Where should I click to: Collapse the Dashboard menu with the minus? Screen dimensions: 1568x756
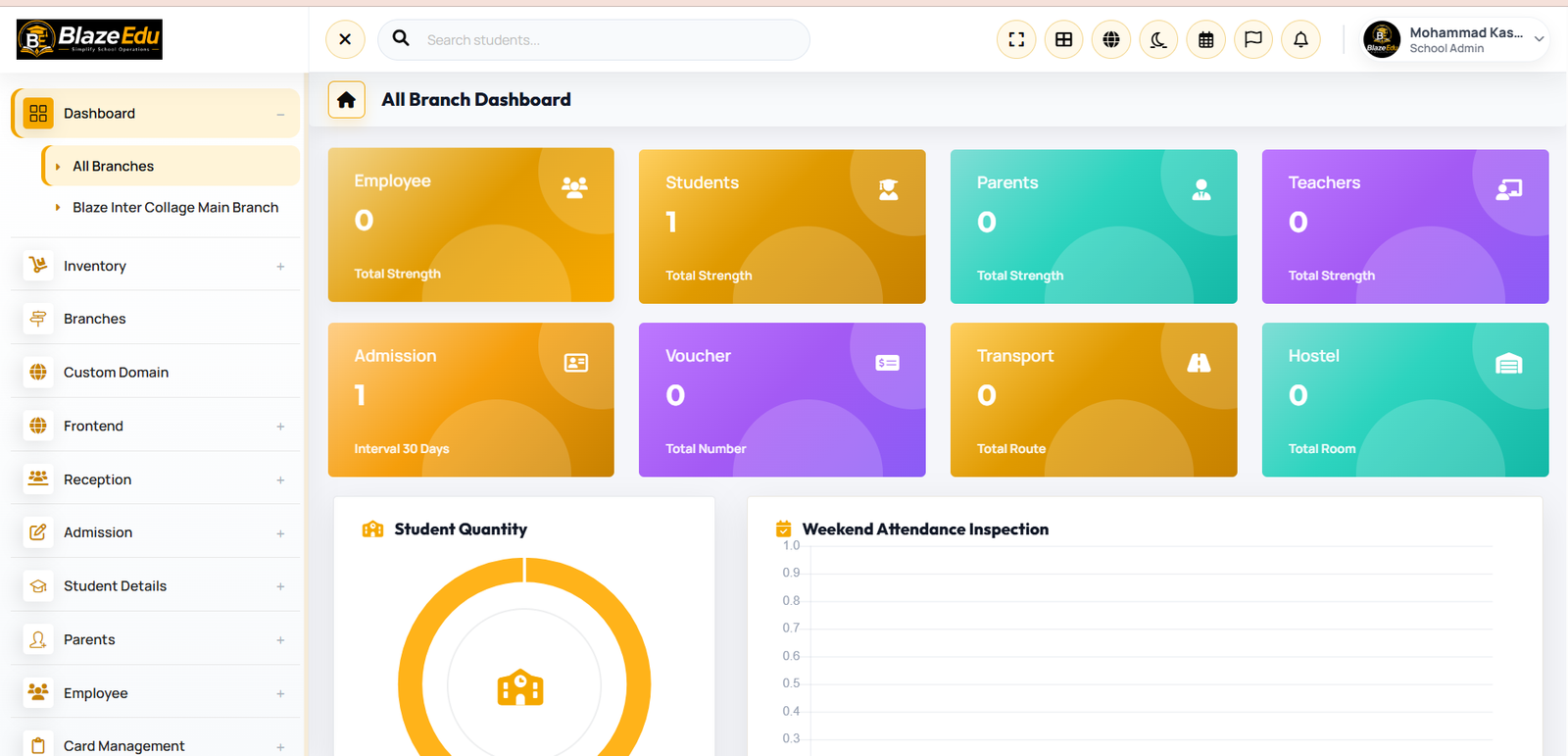pos(280,114)
